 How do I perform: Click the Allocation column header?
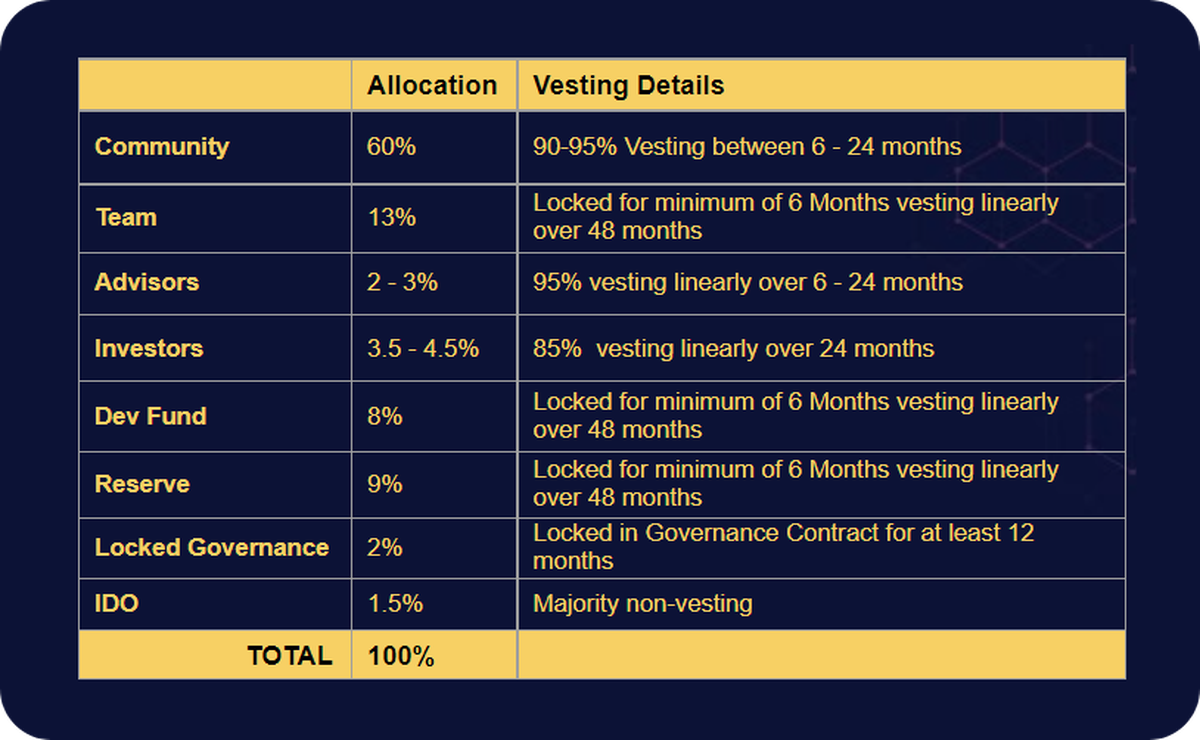click(x=432, y=86)
